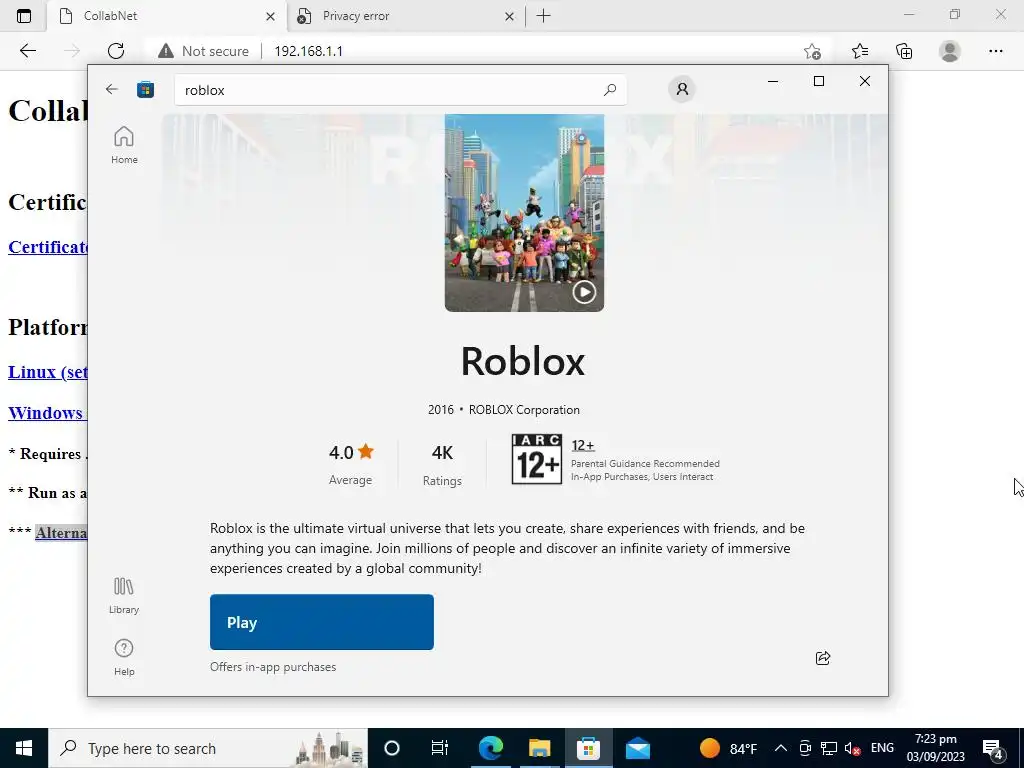This screenshot has width=1024, height=768.
Task: Close the CollabNet tab
Action: click(270, 16)
